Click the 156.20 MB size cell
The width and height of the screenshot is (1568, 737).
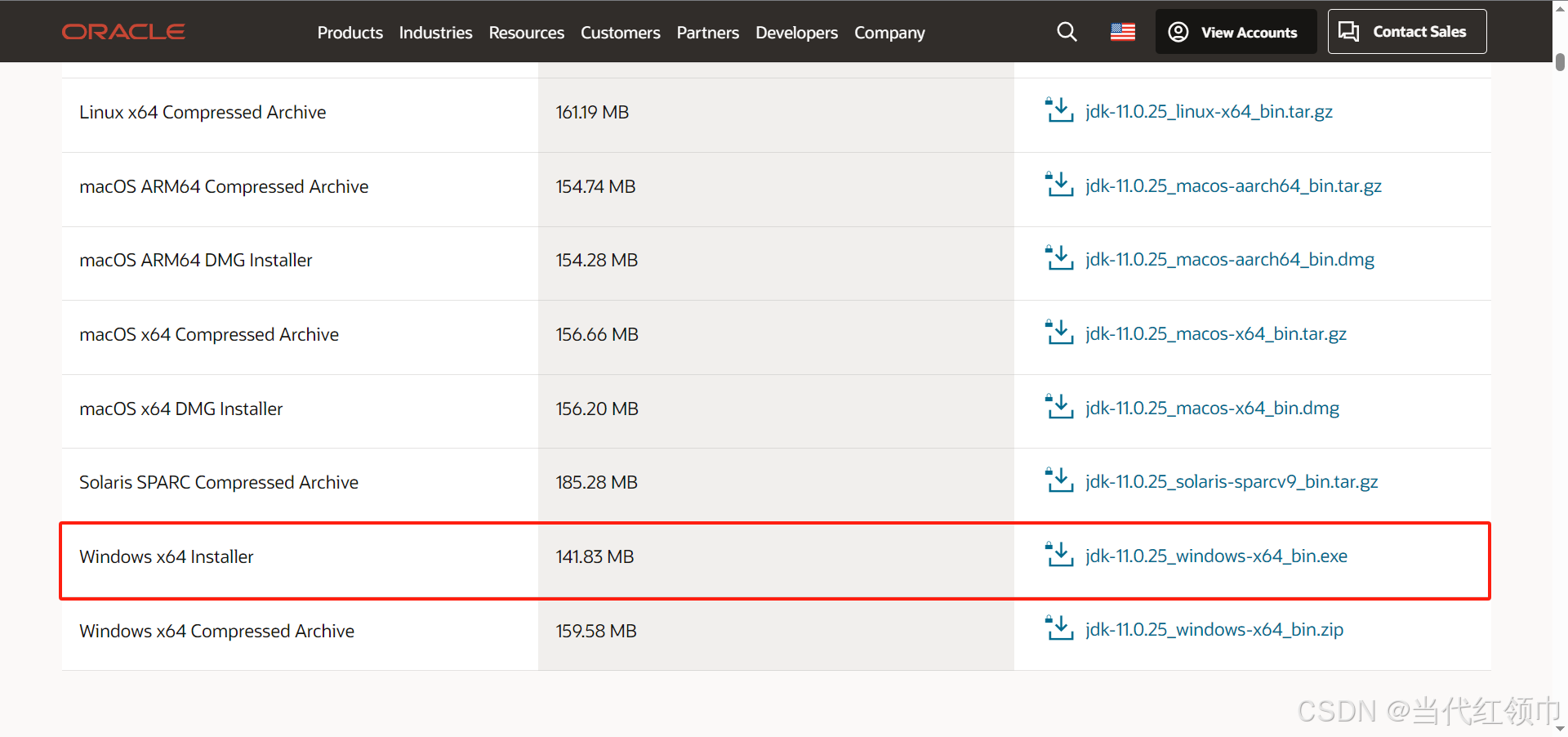click(x=776, y=411)
